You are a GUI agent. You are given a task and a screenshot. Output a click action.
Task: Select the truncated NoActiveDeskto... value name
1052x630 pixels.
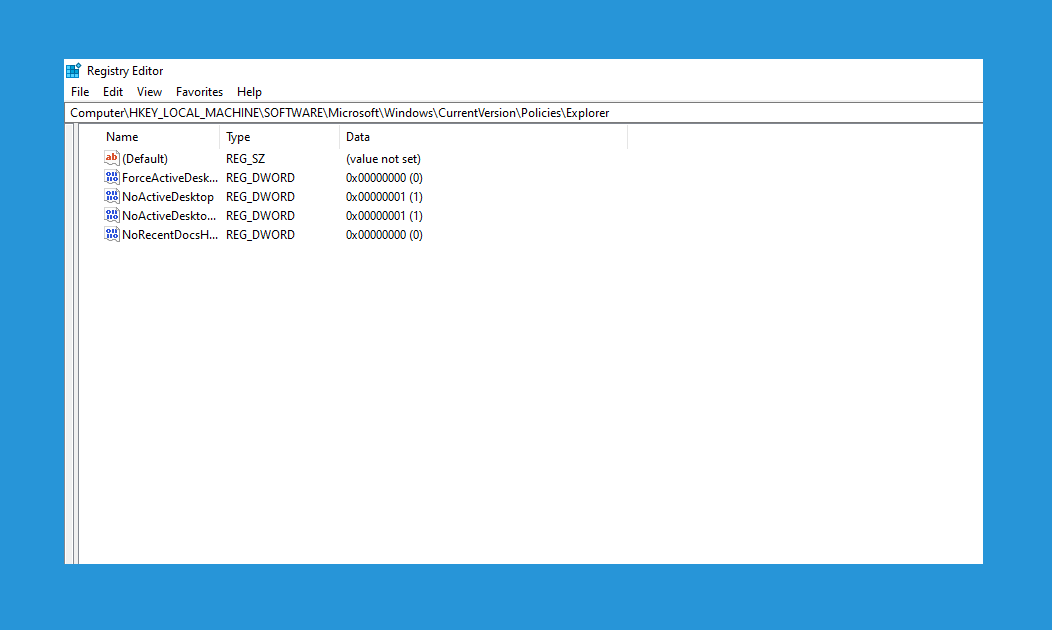pos(169,215)
